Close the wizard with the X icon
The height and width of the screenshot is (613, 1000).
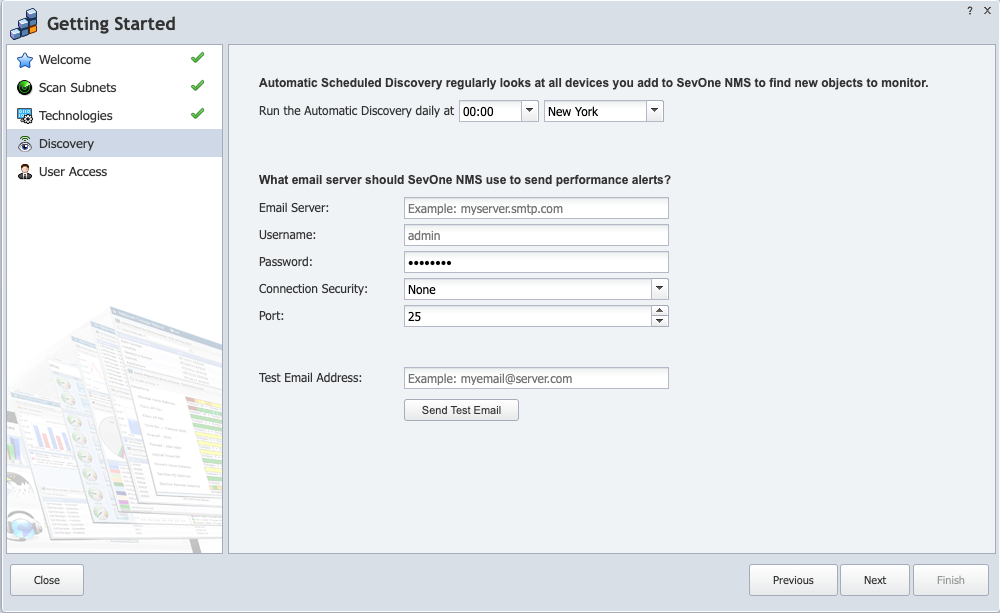[x=987, y=11]
